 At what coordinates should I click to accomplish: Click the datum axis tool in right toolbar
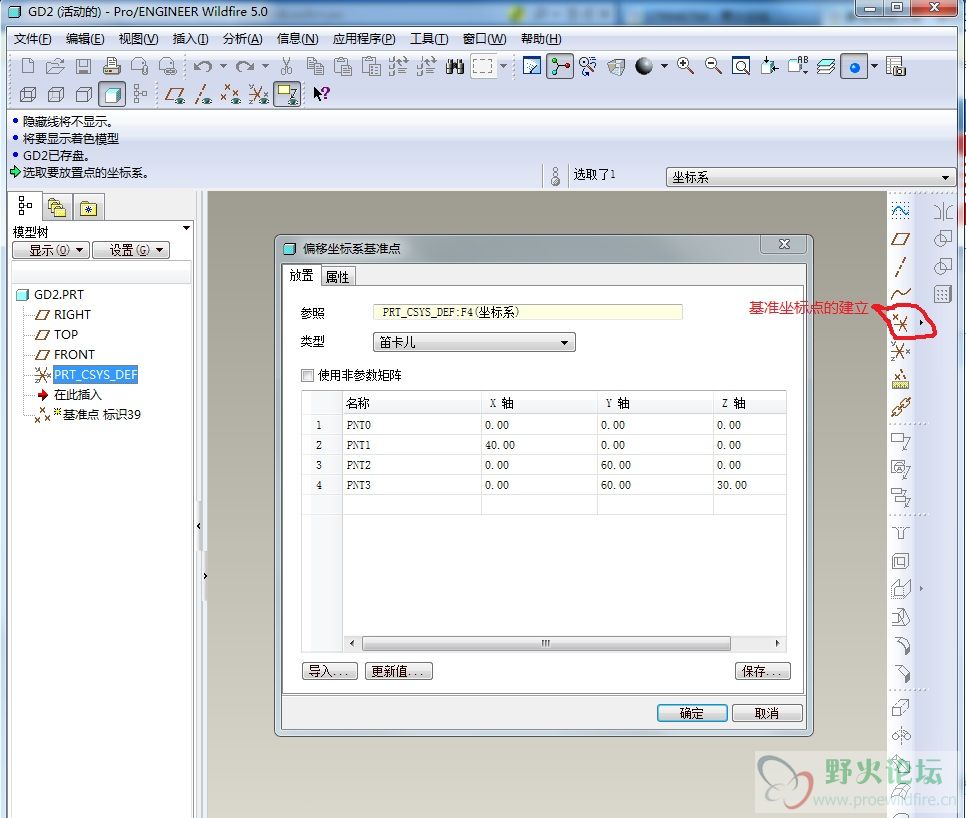(901, 267)
